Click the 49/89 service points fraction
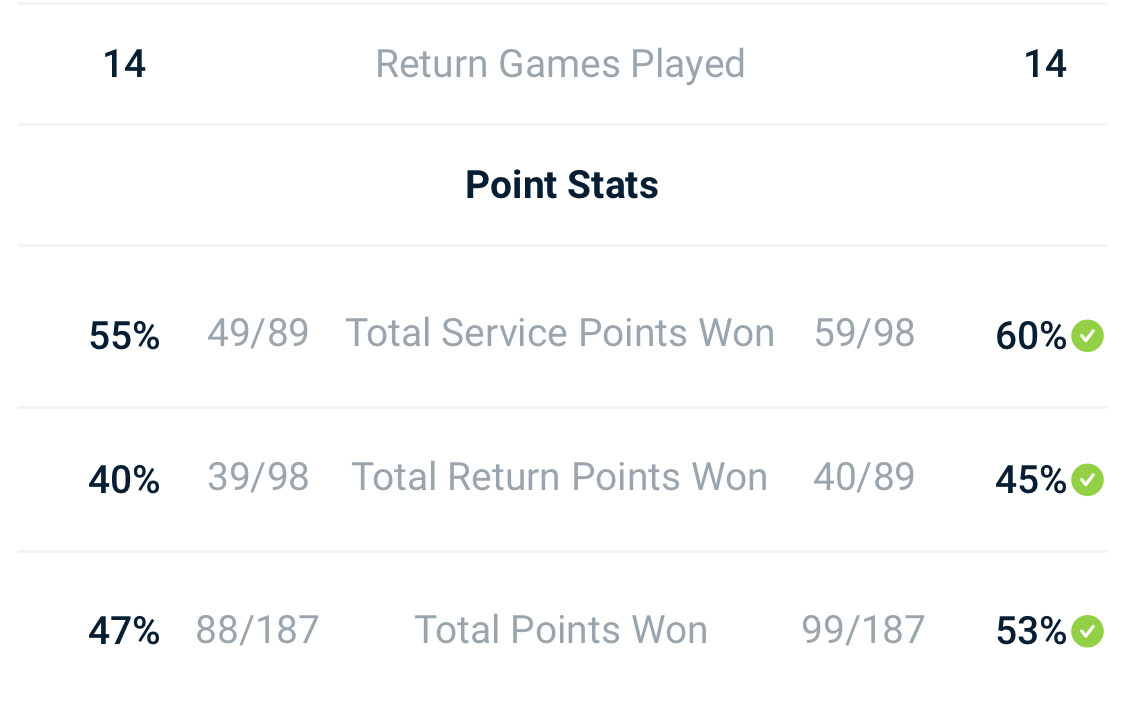This screenshot has height=704, width=1125. [258, 333]
